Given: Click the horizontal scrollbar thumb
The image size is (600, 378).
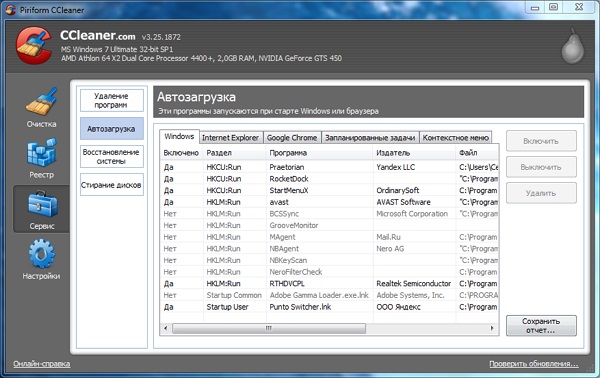Looking at the screenshot, I should point(269,328).
